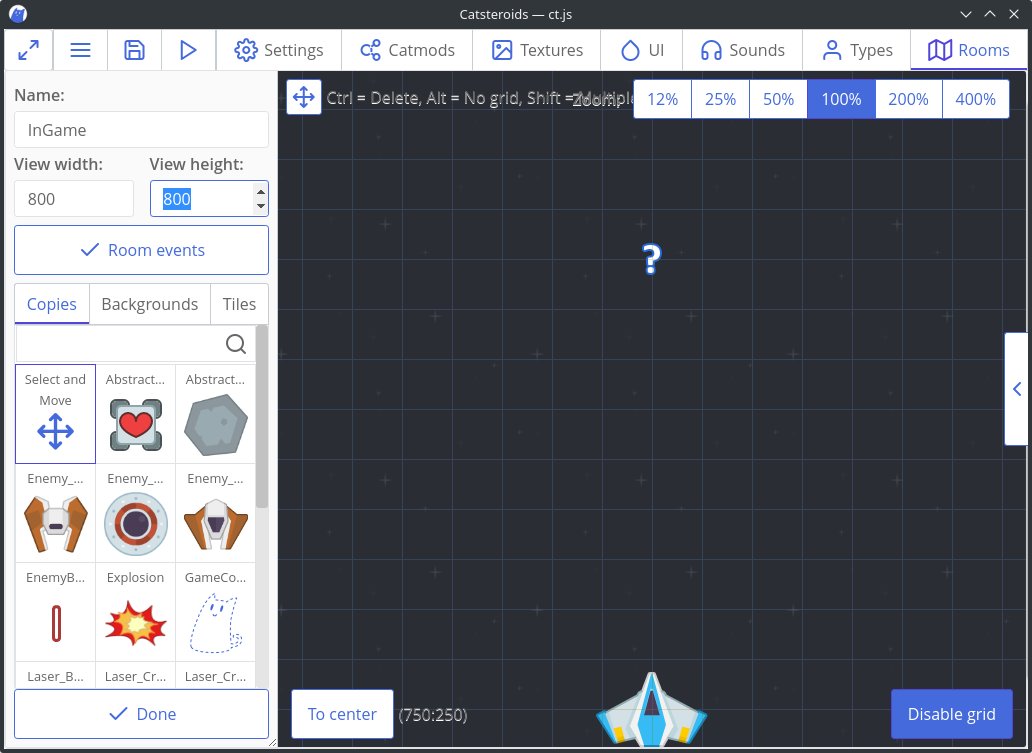Launch the game preview with the play icon

(x=188, y=50)
